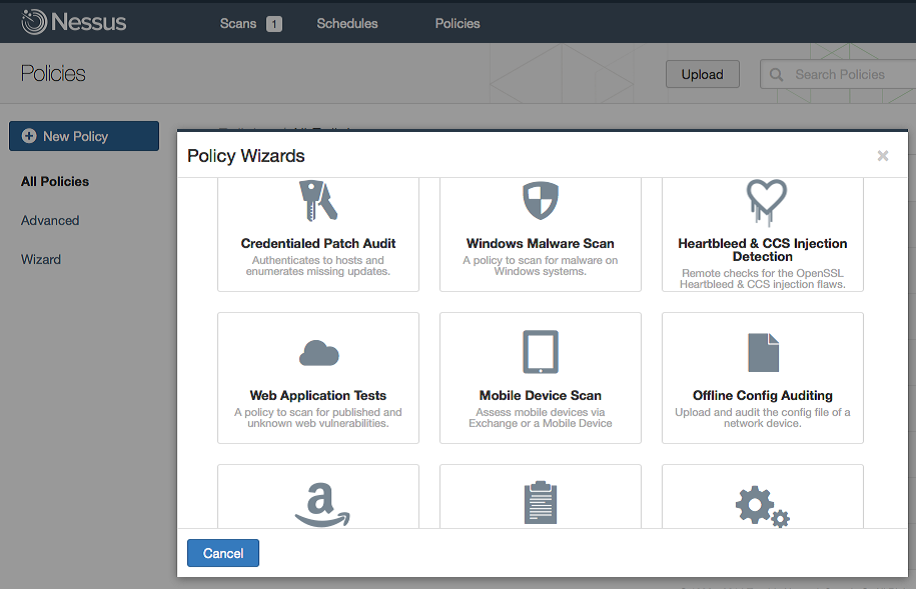This screenshot has width=916, height=589.
Task: Click the Offline Config Auditing title
Action: (762, 396)
